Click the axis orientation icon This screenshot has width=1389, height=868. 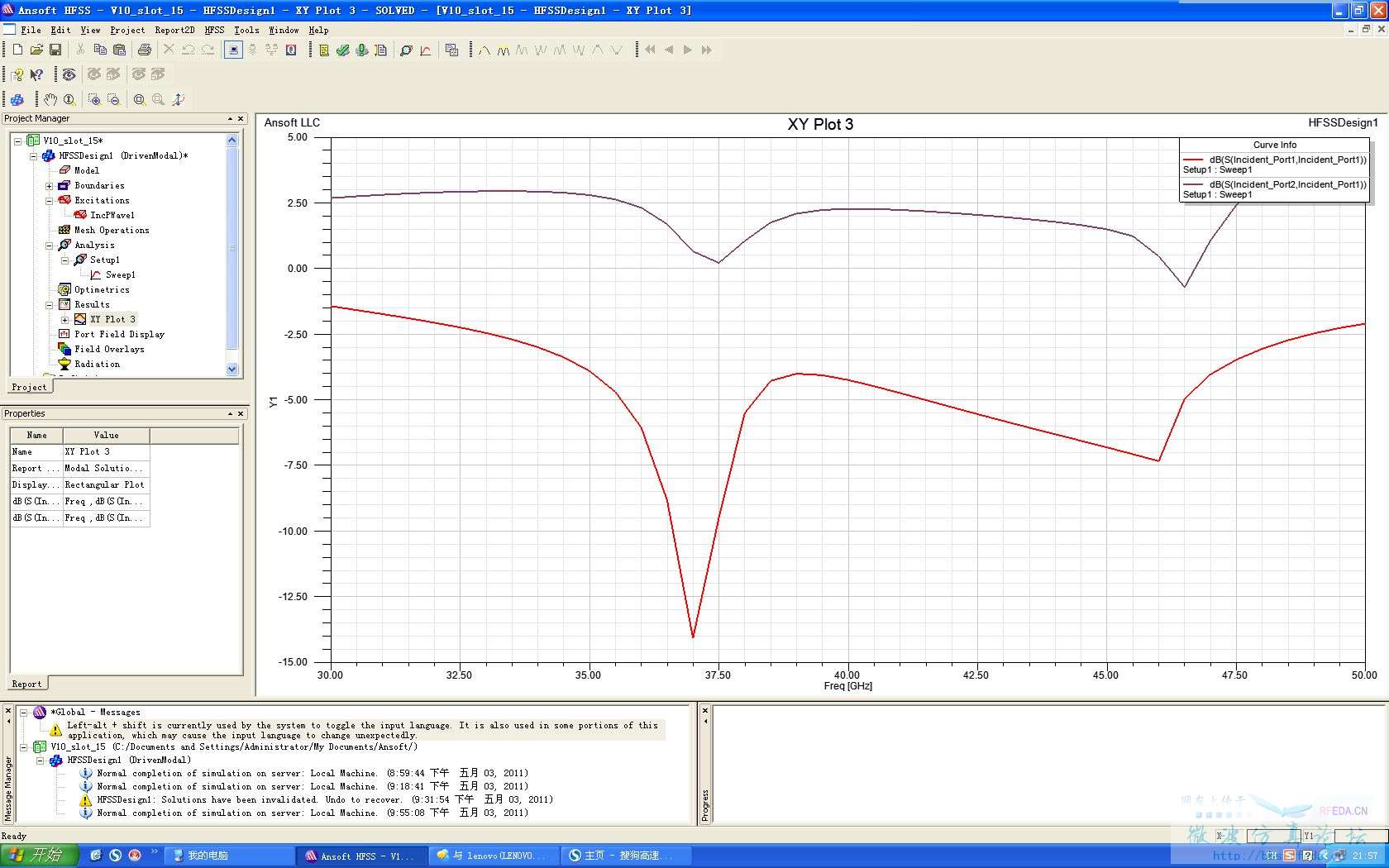click(178, 99)
